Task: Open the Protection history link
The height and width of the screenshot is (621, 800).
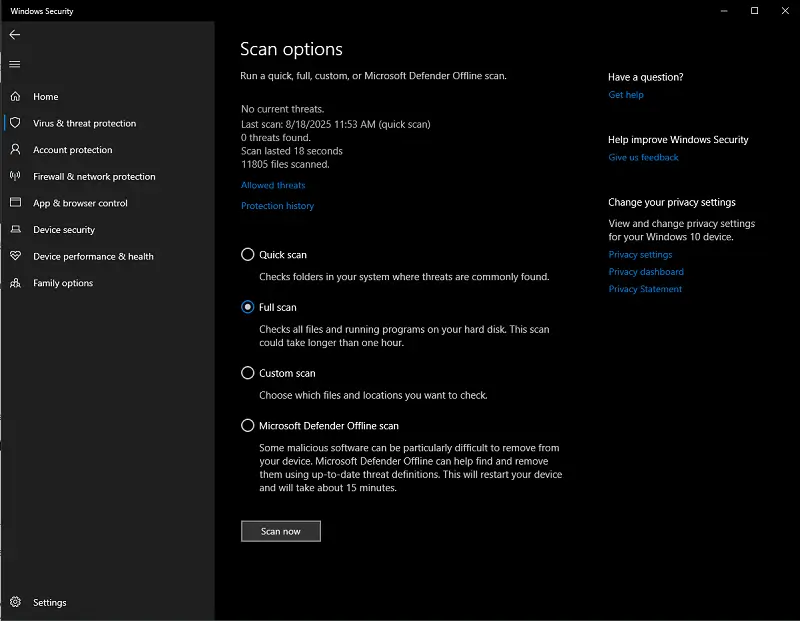Action: 277,206
